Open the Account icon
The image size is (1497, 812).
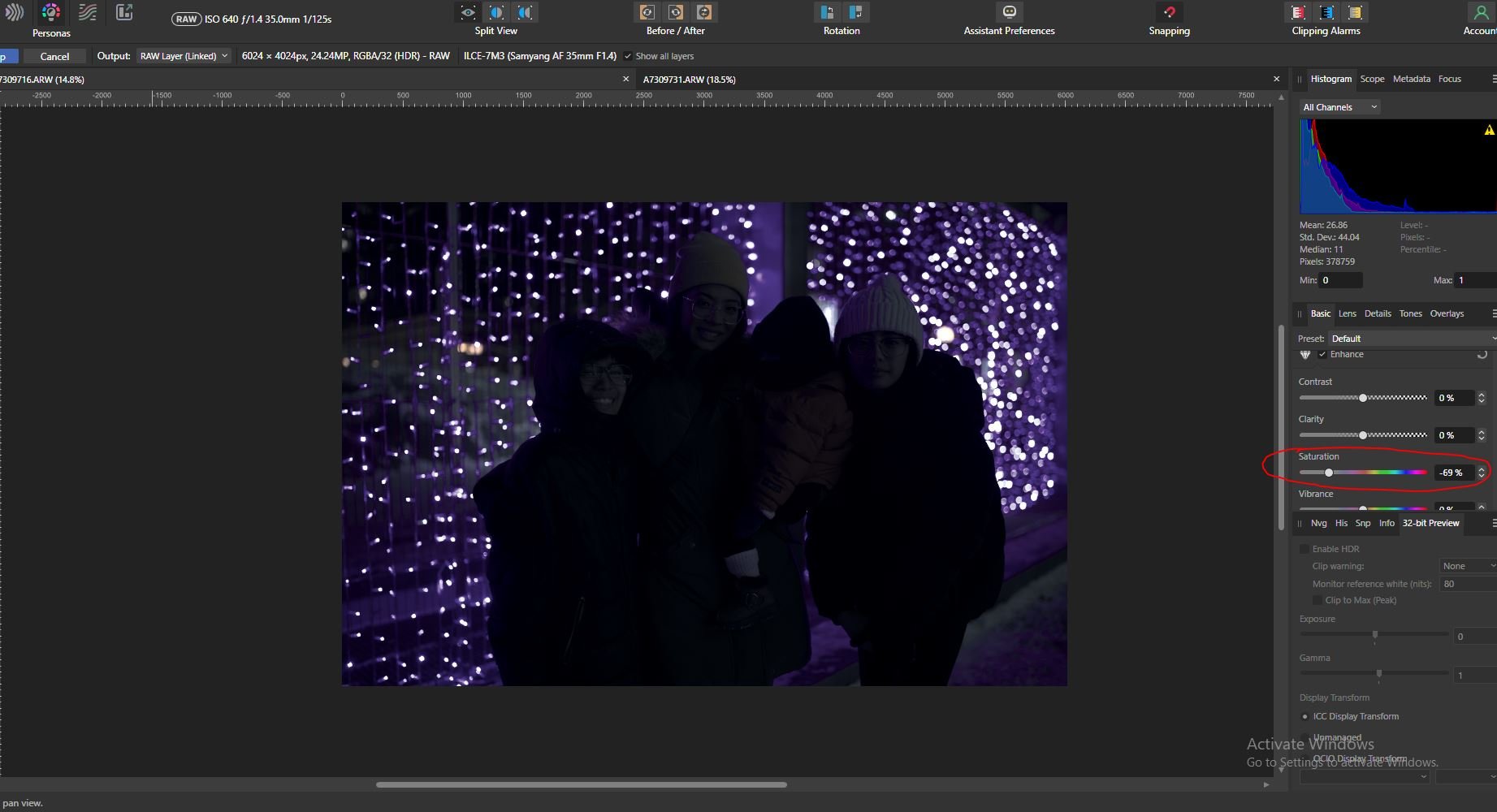click(x=1480, y=12)
